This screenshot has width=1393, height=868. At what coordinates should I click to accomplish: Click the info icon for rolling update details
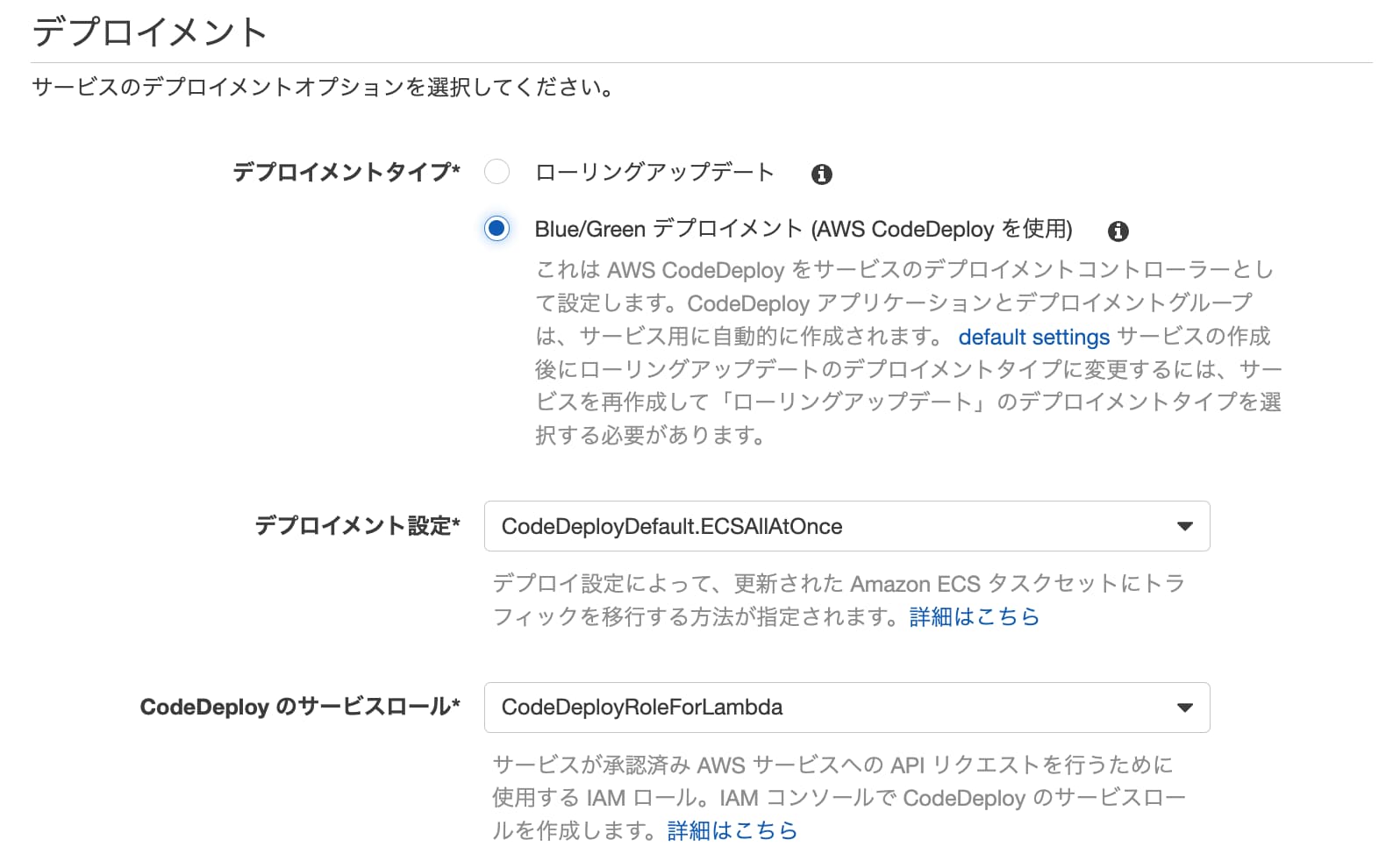point(822,174)
